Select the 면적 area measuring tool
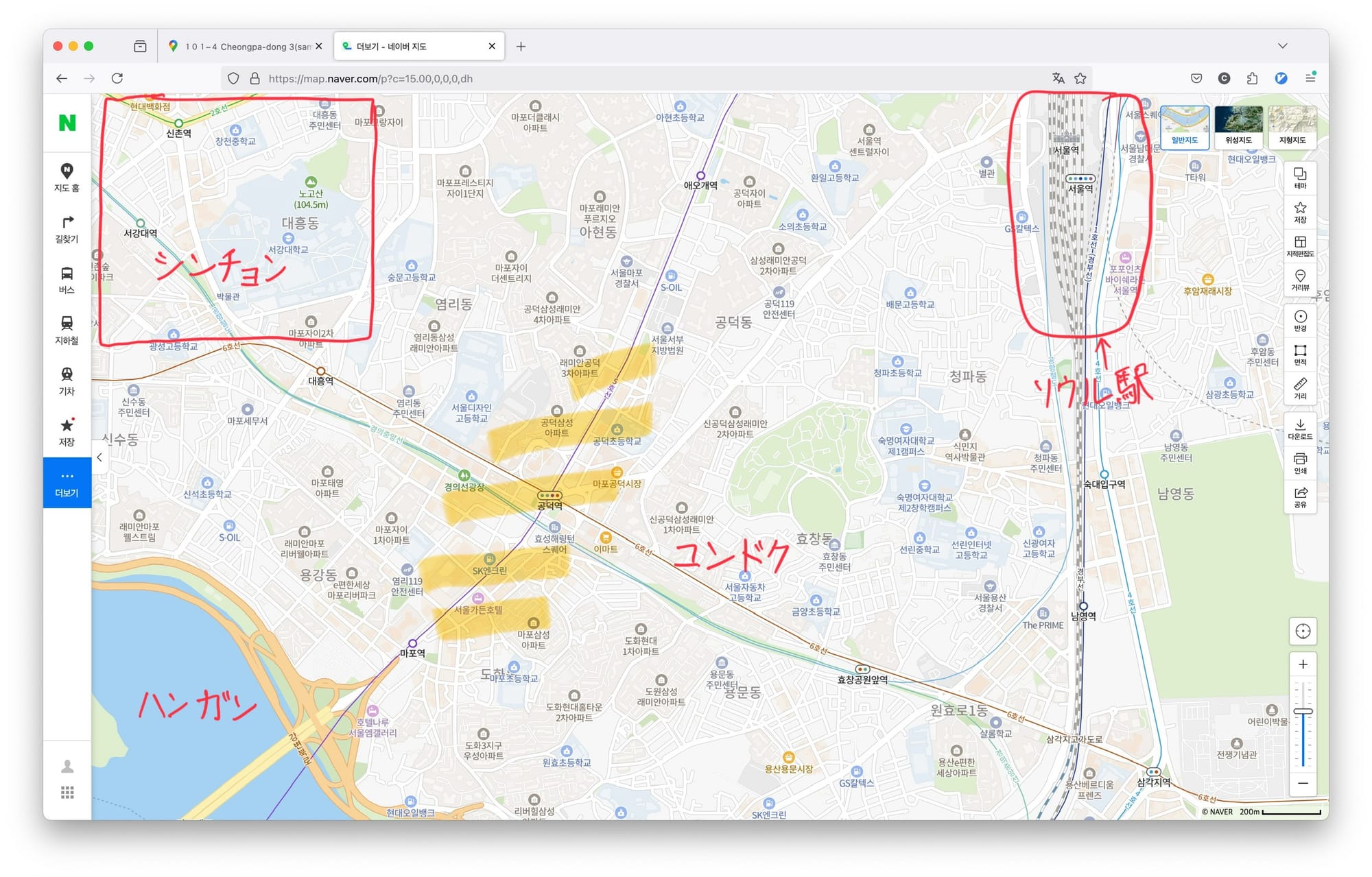 pos(1300,354)
